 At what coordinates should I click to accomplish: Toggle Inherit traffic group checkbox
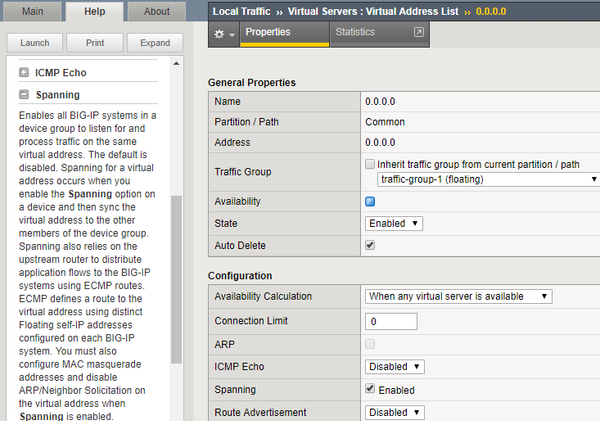click(x=370, y=164)
